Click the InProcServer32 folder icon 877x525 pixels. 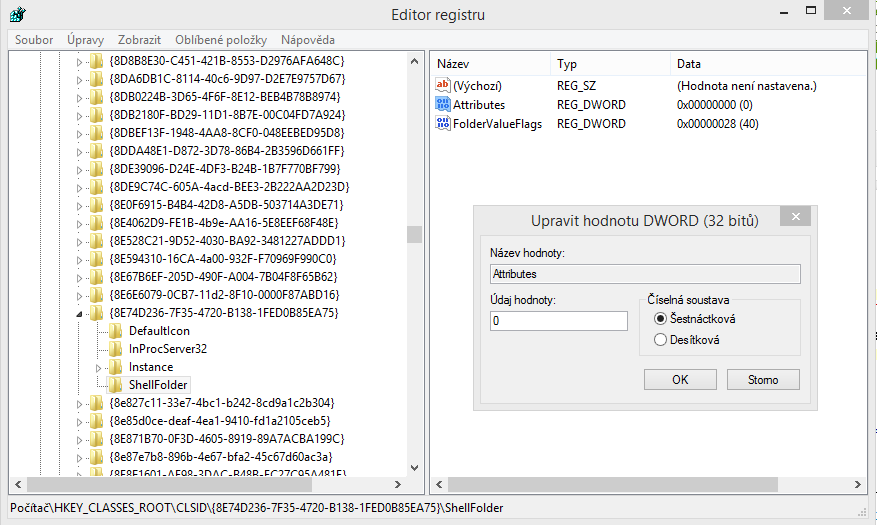click(x=116, y=349)
